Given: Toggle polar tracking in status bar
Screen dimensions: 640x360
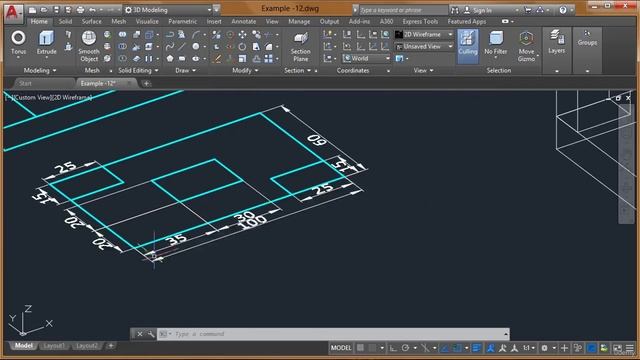Looking at the screenshot, I should coord(405,348).
